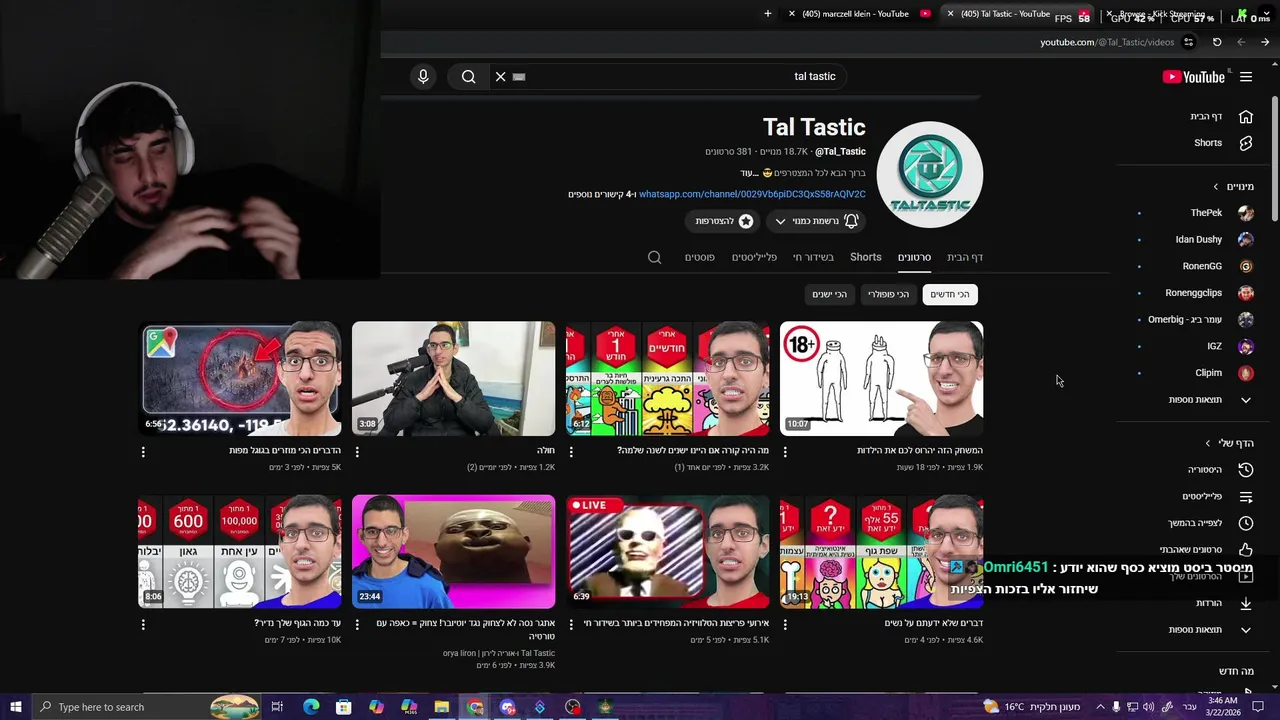
Task: Open Microsoft Edge from the taskbar
Action: [311, 707]
